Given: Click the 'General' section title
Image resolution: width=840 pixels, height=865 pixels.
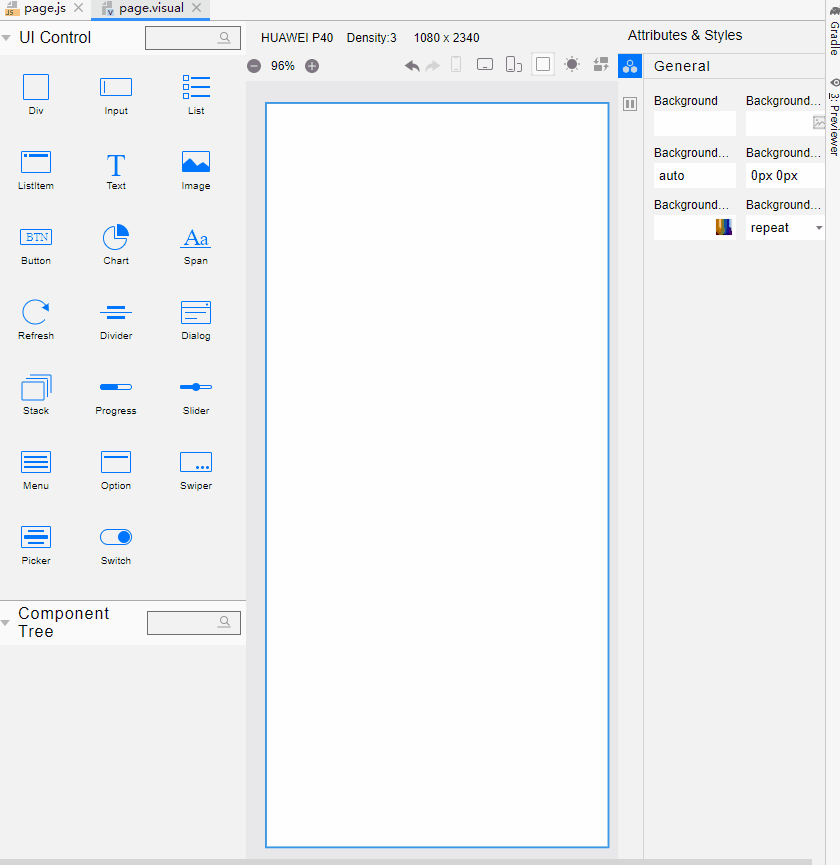Looking at the screenshot, I should pos(682,66).
